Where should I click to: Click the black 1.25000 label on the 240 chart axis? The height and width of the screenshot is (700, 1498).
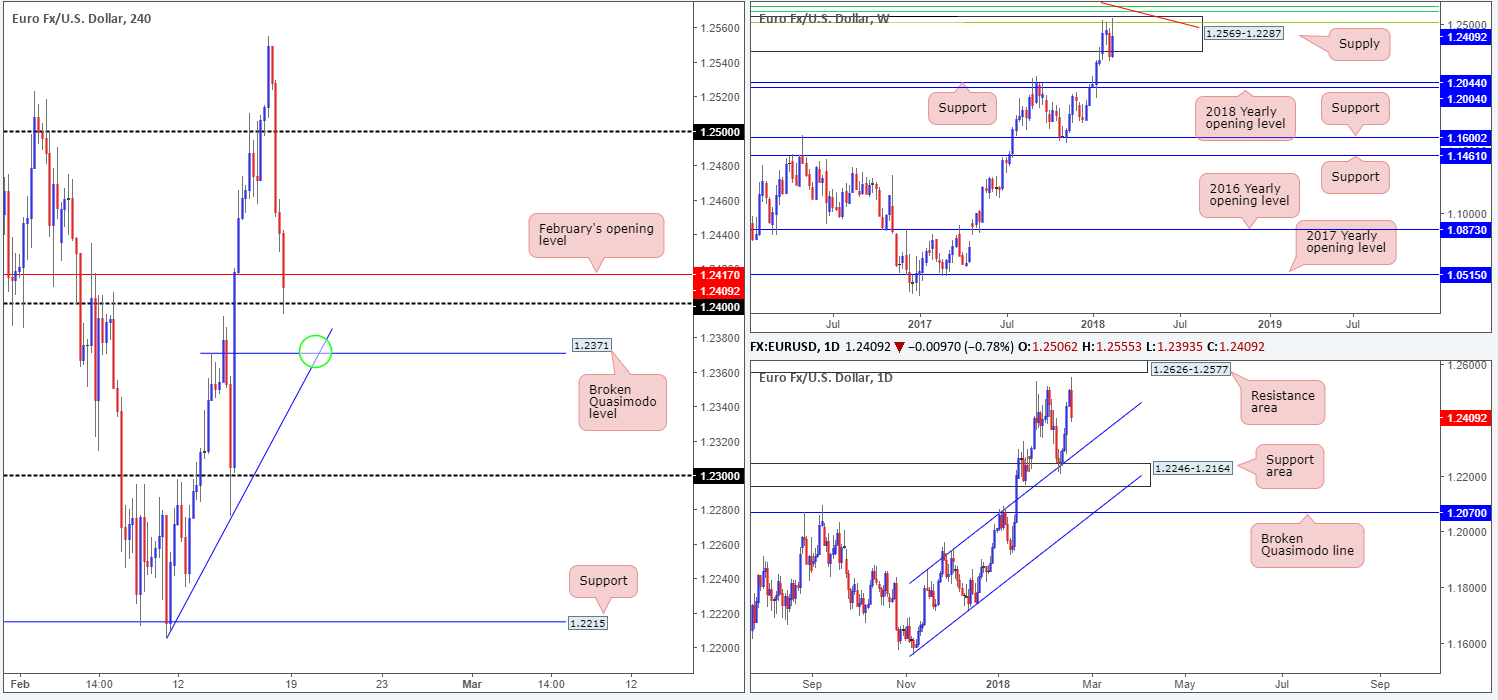pos(721,132)
